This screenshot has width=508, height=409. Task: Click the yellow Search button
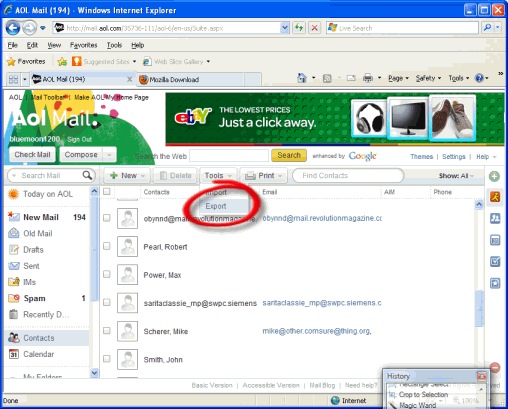coord(289,155)
